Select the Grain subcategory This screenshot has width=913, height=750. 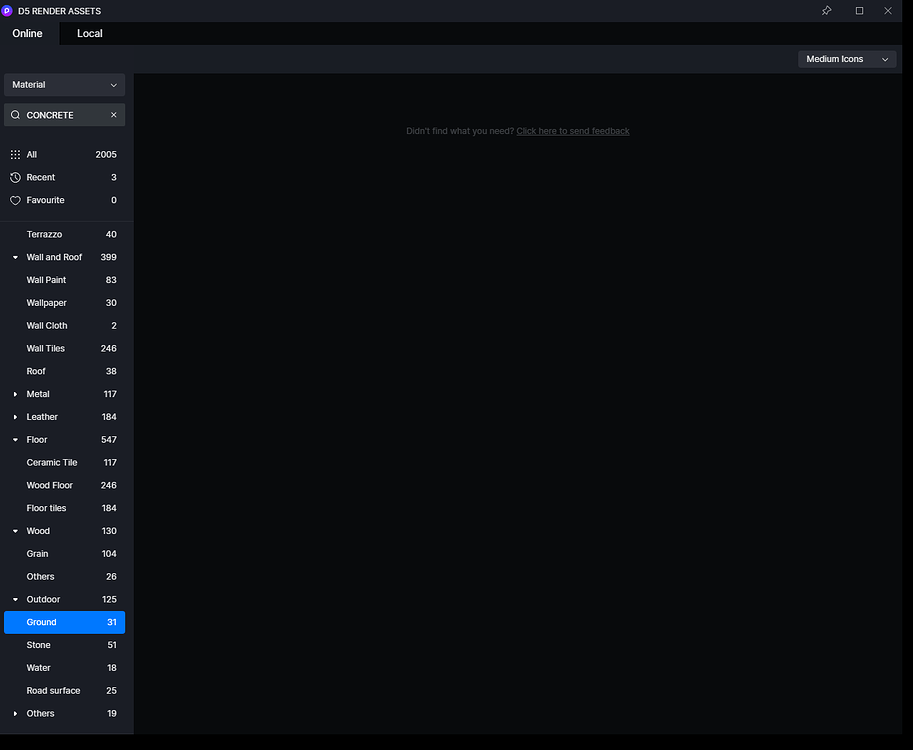pyautogui.click(x=64, y=553)
